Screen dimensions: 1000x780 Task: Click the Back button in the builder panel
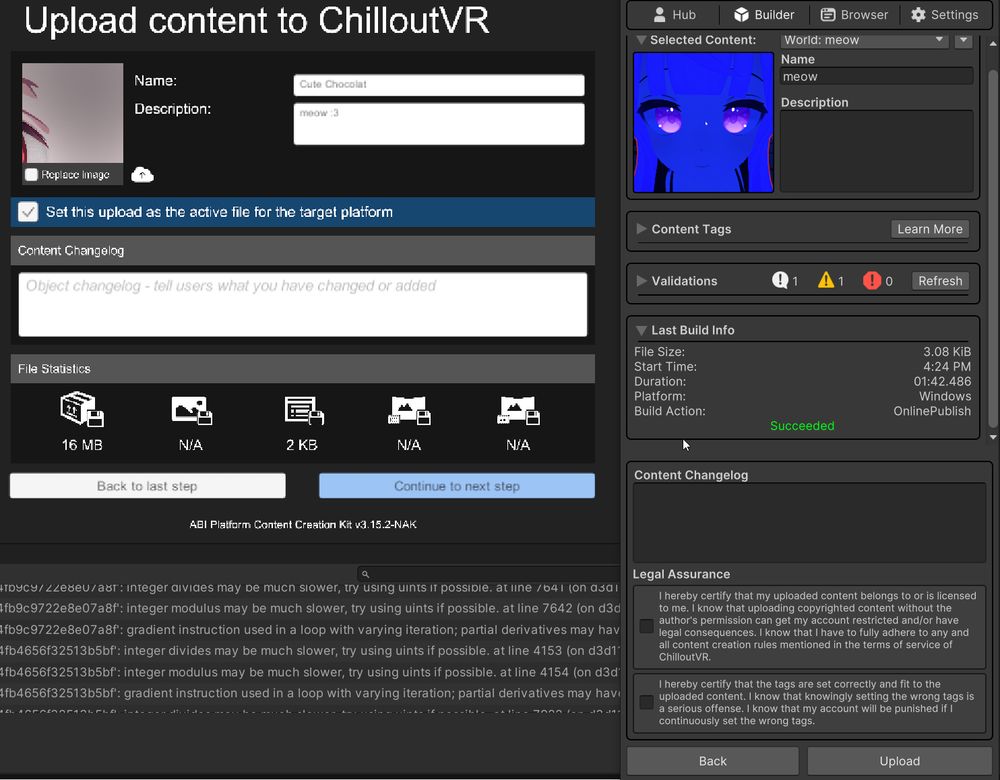point(712,761)
